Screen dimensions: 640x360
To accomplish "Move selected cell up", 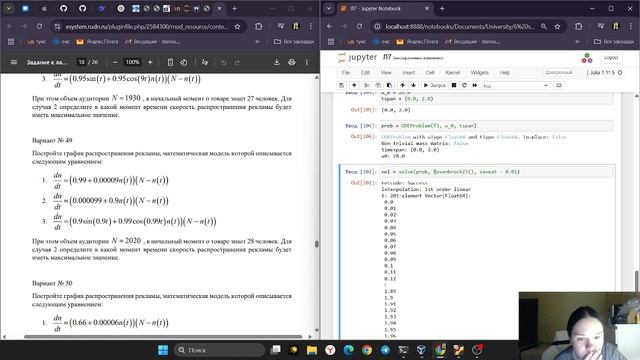I will 402,85.
